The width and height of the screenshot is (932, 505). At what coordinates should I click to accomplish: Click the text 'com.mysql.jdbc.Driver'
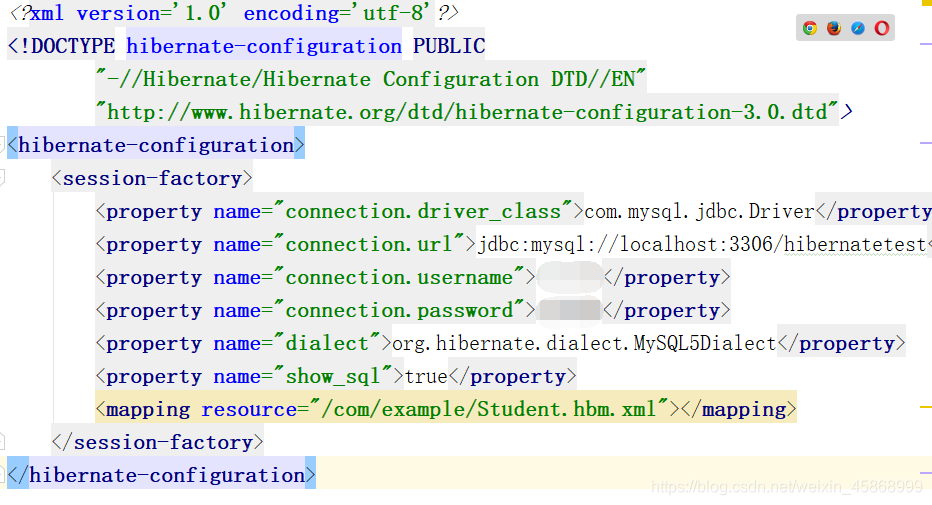pyautogui.click(x=699, y=211)
